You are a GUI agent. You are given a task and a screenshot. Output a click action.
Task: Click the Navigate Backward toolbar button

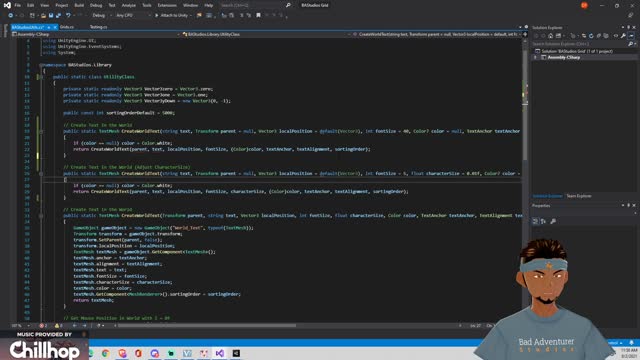coord(11,16)
